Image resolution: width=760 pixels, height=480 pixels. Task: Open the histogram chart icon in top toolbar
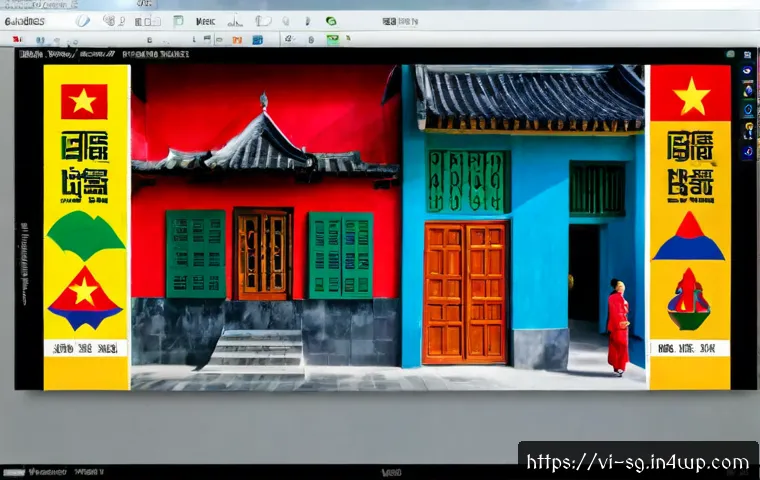tap(235, 21)
